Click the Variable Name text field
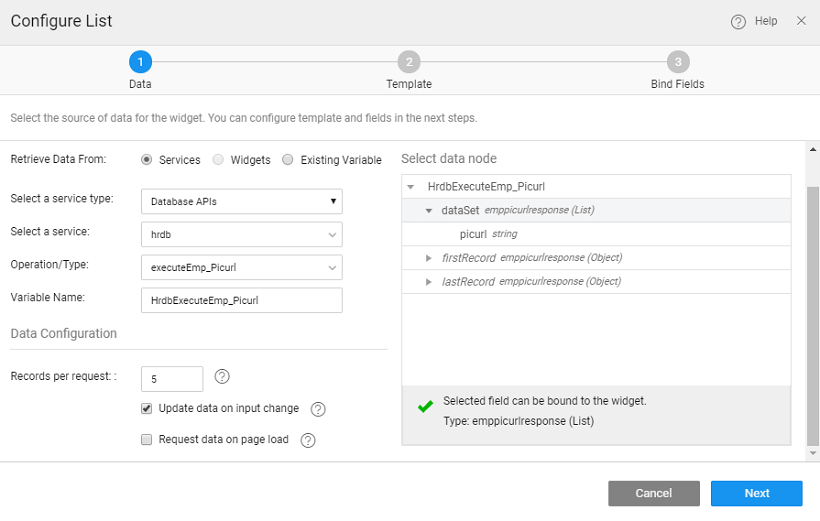The image size is (820, 521). click(x=242, y=300)
